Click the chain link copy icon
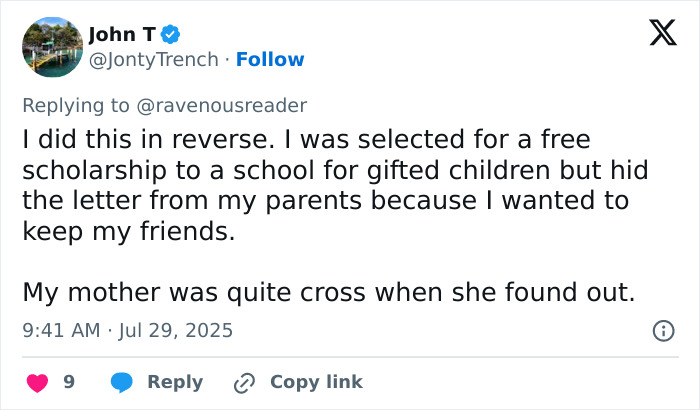The width and height of the screenshot is (700, 410). 244,382
